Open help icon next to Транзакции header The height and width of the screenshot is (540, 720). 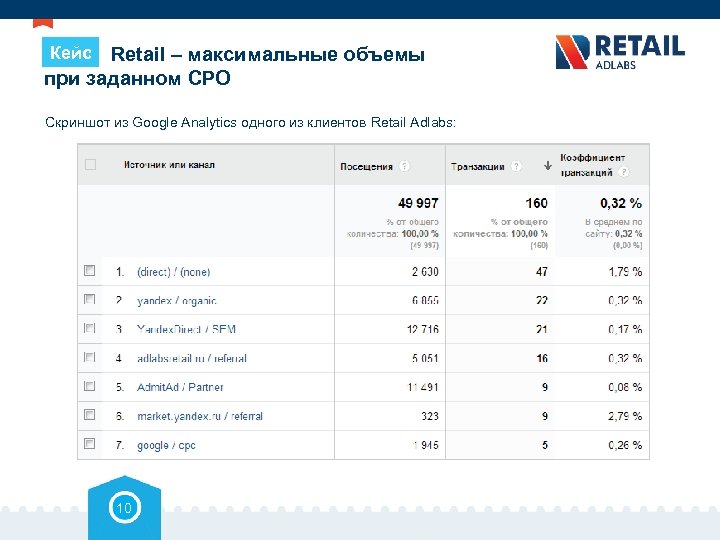pyautogui.click(x=517, y=166)
